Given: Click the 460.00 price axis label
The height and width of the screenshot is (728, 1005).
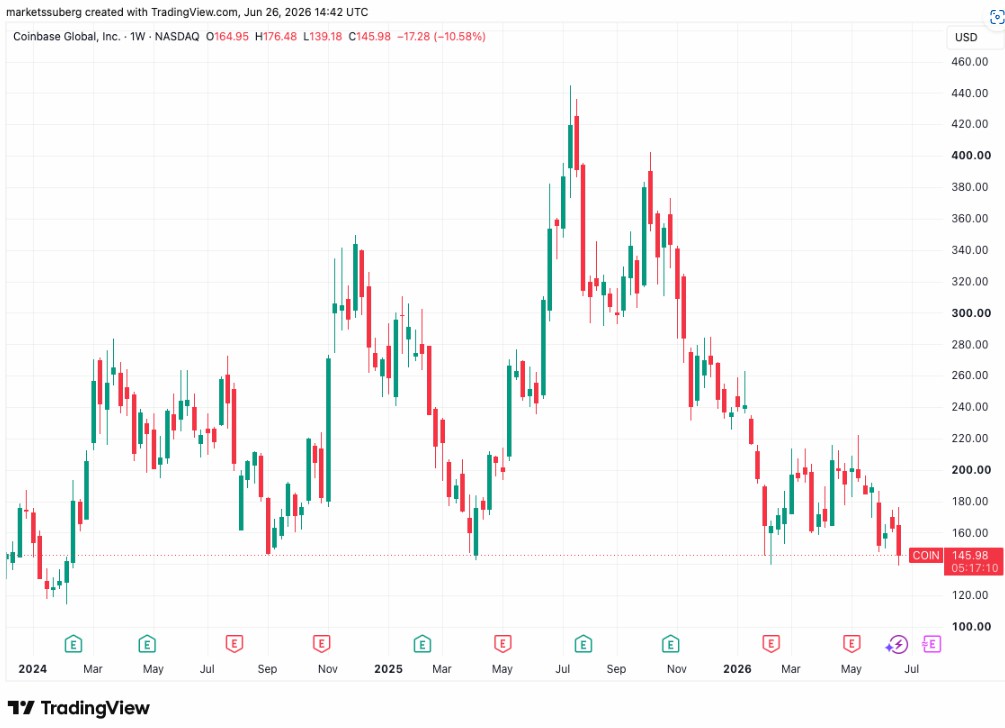Looking at the screenshot, I should click(x=970, y=62).
